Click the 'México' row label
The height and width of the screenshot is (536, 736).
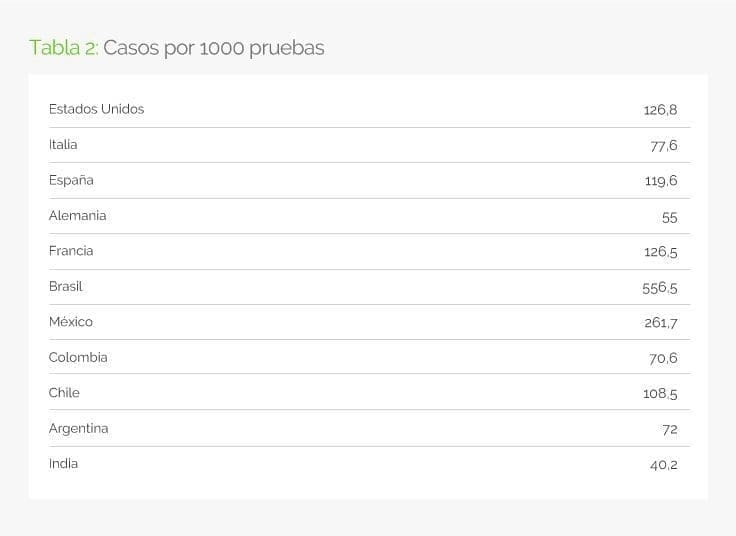[71, 322]
